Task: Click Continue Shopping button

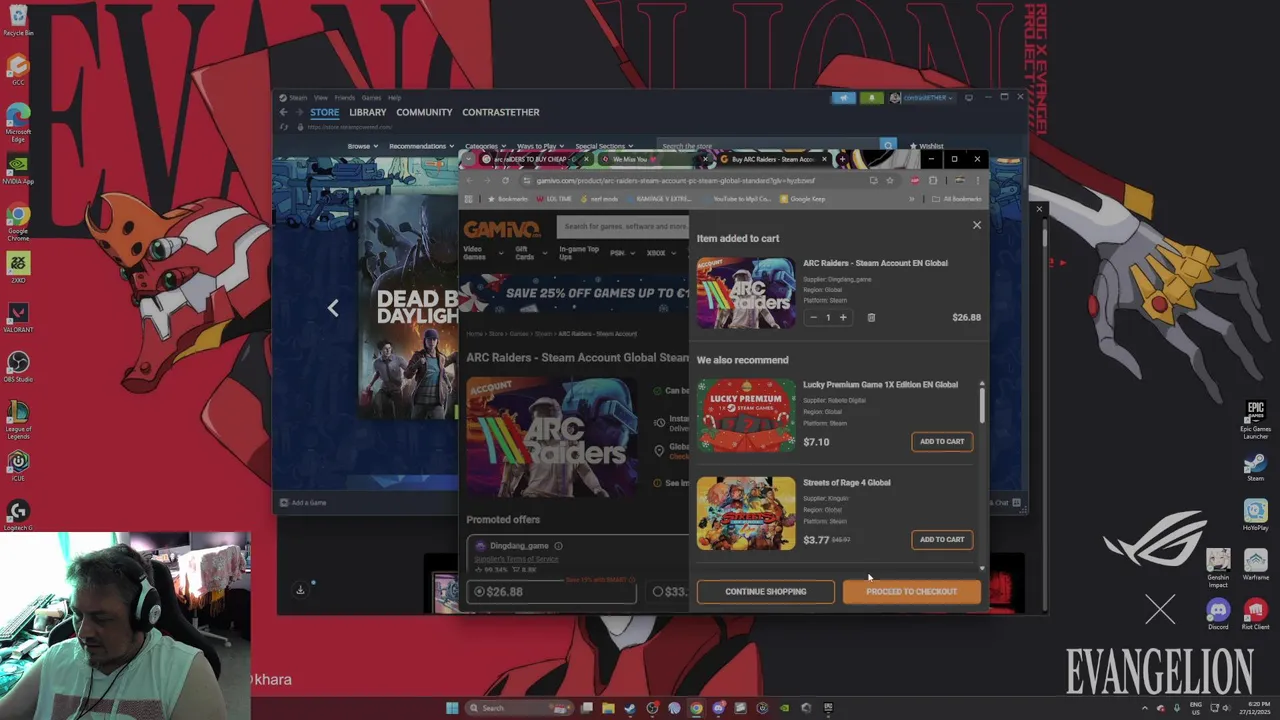Action: pos(765,591)
